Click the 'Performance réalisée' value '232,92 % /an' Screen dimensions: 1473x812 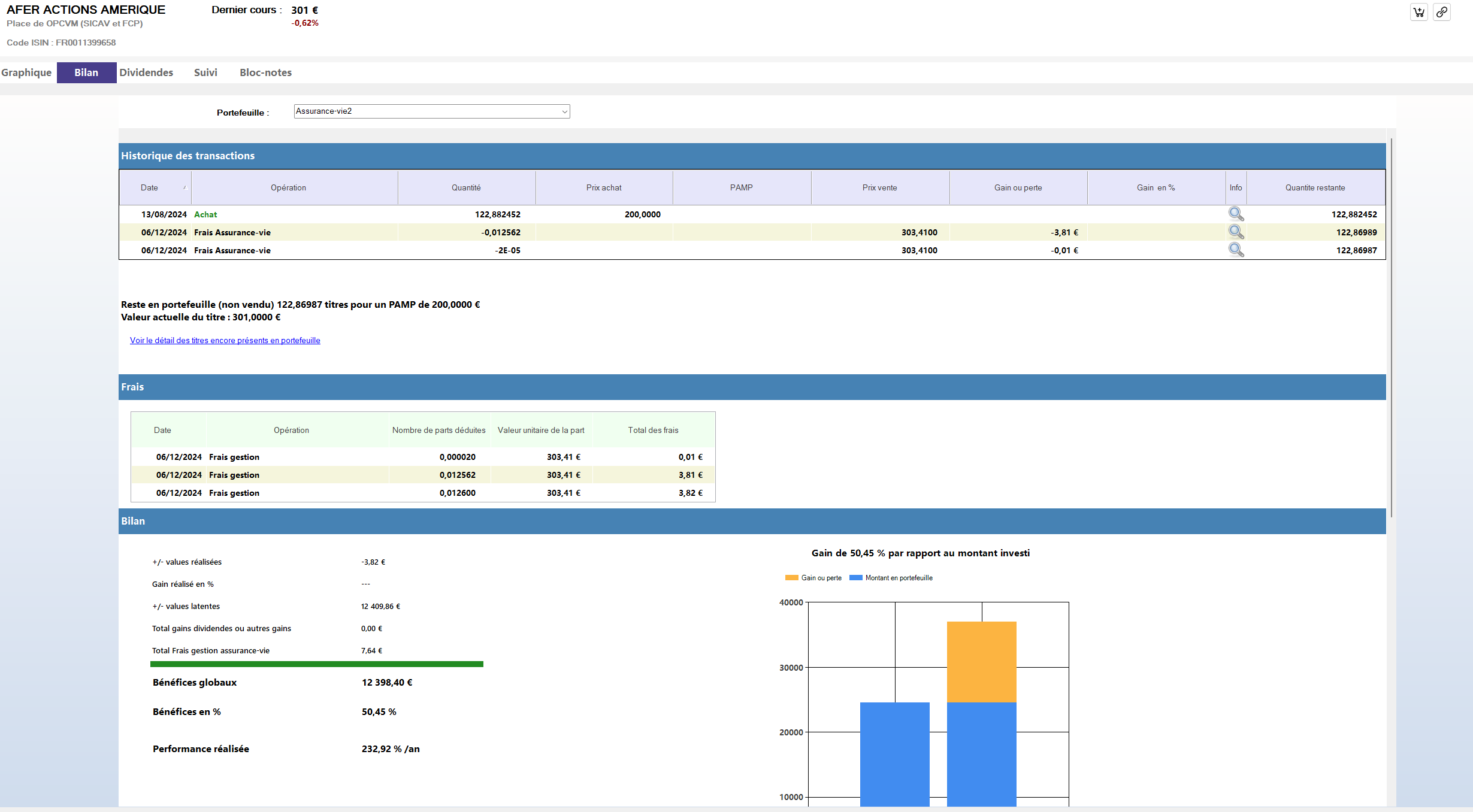click(391, 749)
